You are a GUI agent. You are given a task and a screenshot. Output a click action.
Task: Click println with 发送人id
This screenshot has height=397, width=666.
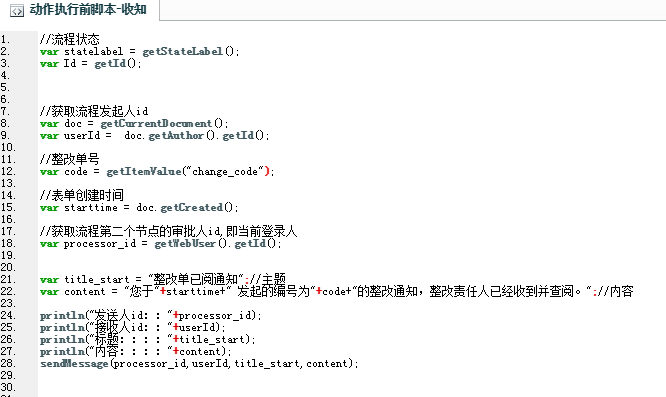[151, 315]
